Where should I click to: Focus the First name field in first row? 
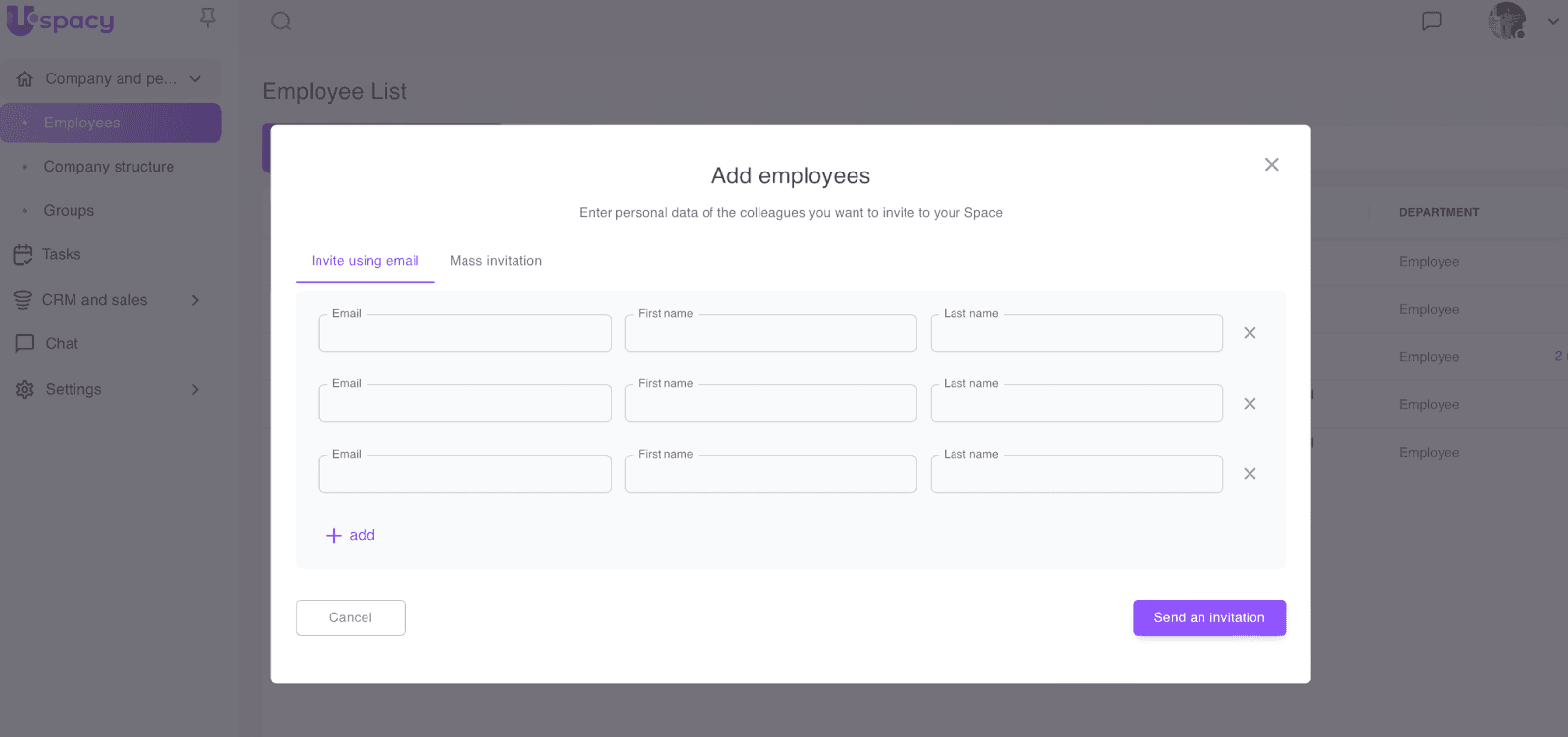point(771,333)
